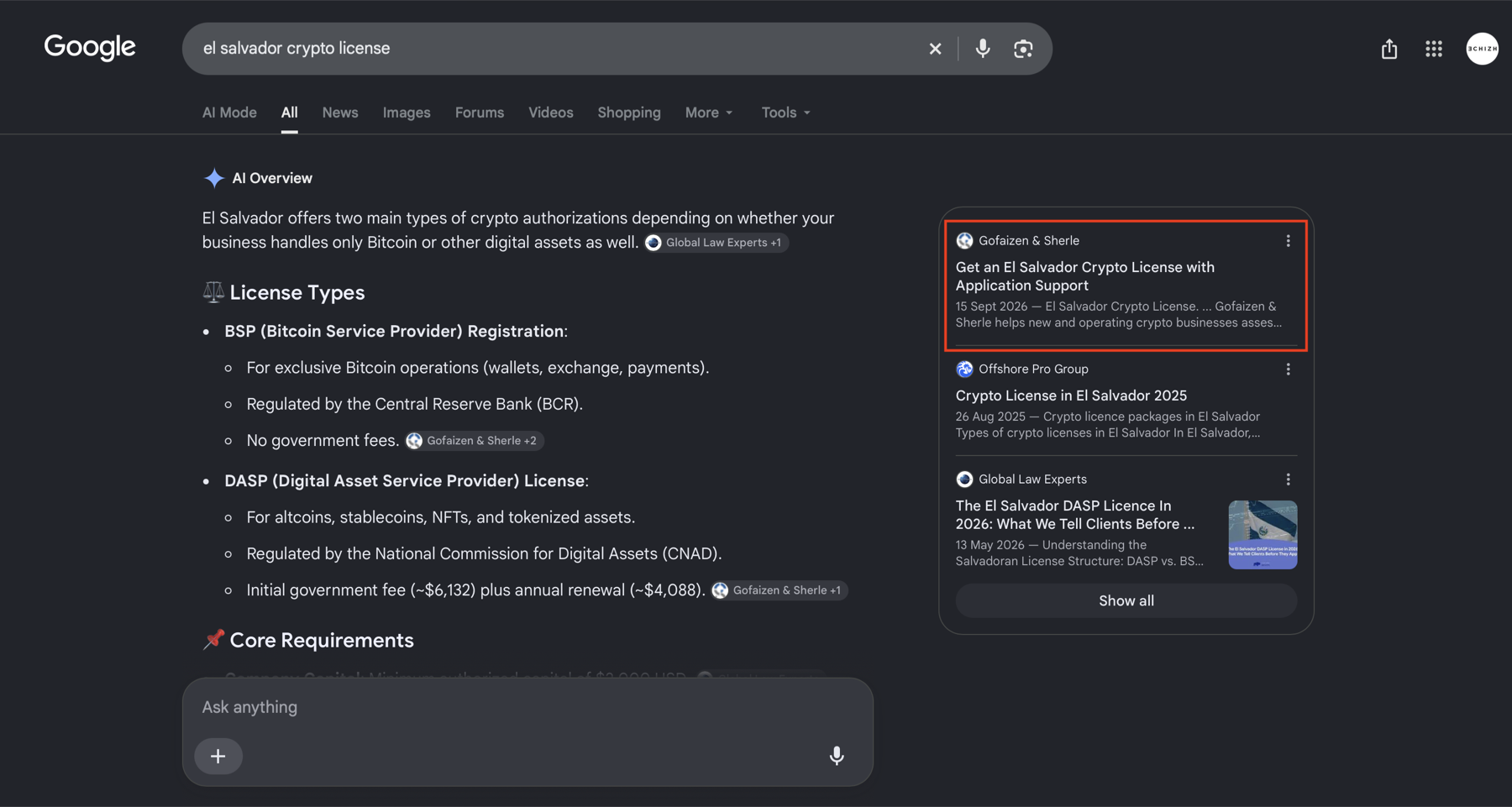Switch to the Images tab
Viewport: 1512px width, 807px height.
point(407,113)
